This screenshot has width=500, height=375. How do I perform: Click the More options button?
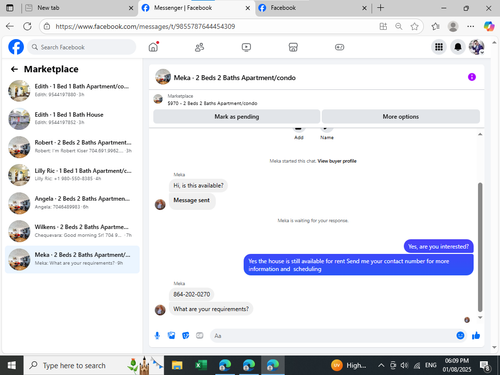[401, 117]
